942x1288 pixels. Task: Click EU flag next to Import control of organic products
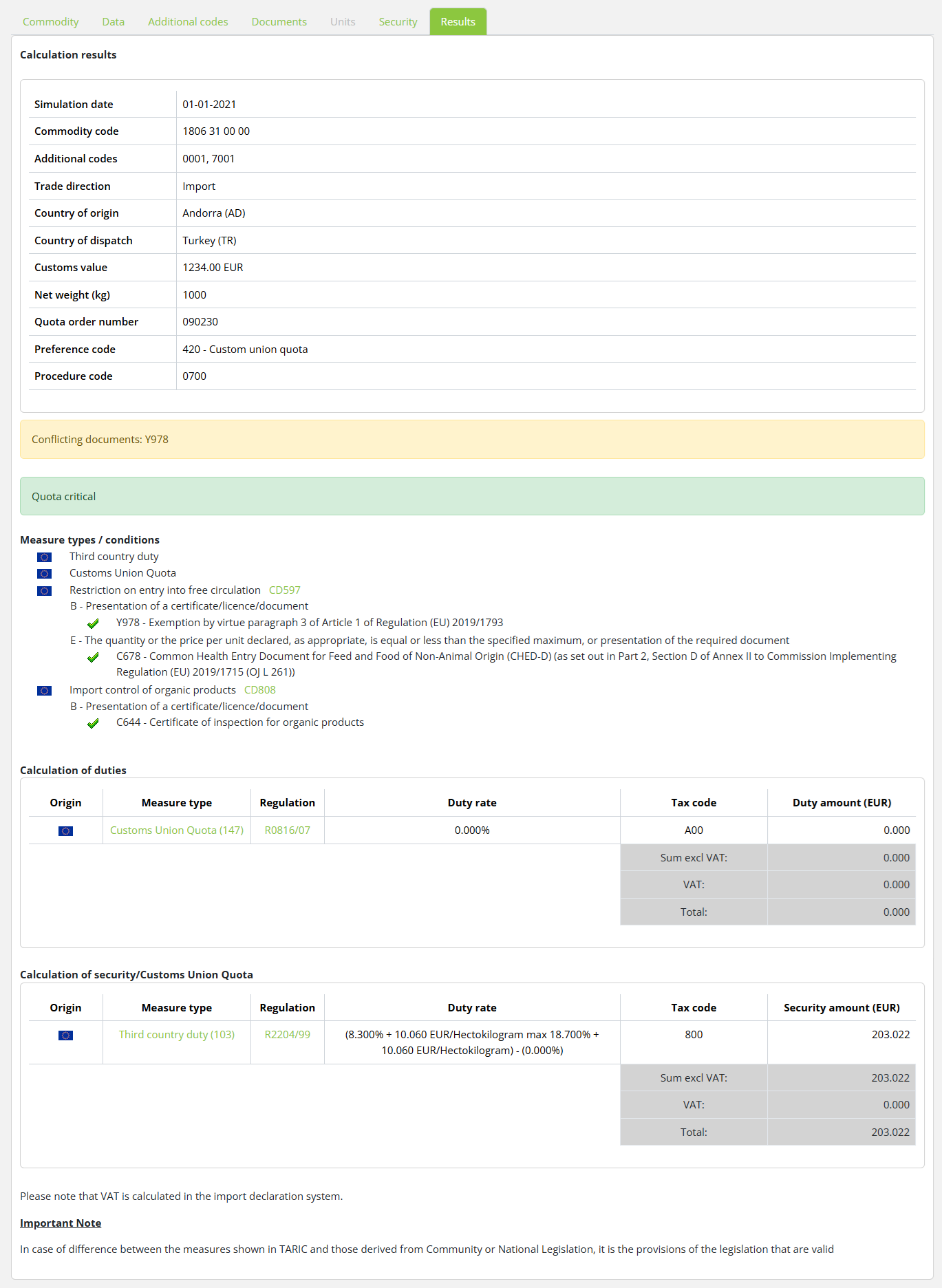click(x=44, y=691)
